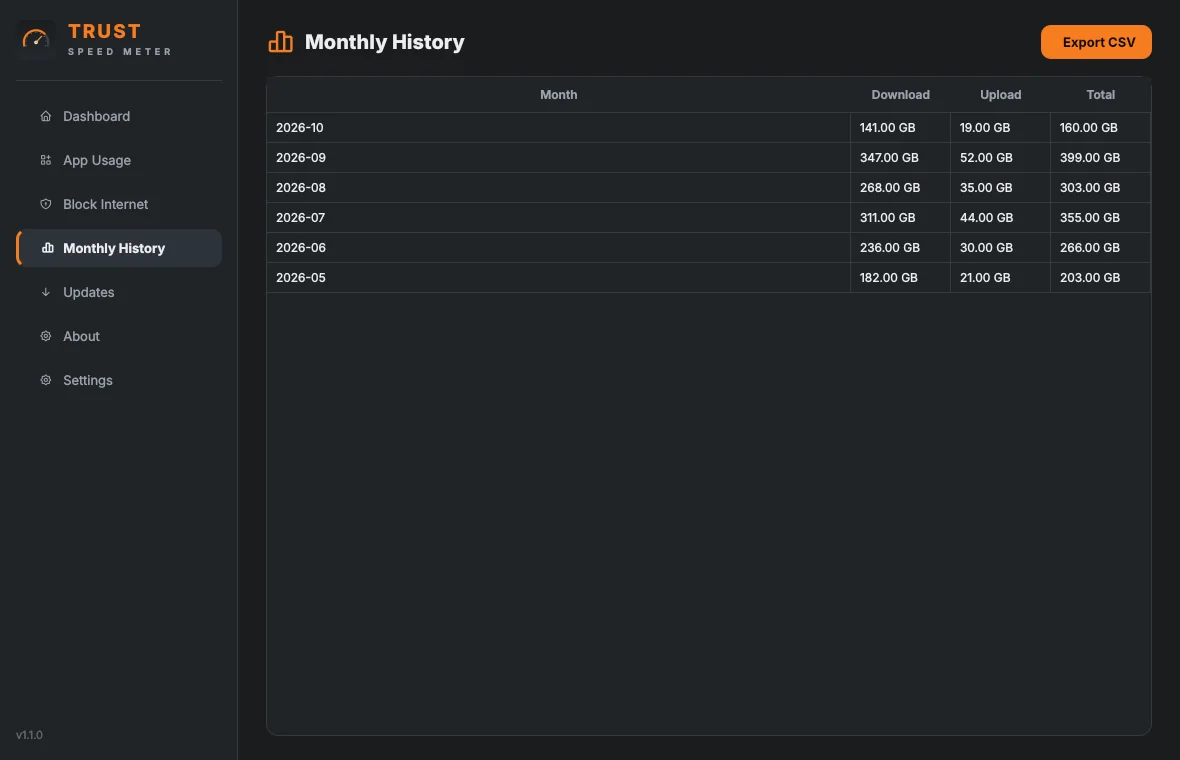
Task: Open Settings from sidebar
Action: pyautogui.click(x=119, y=380)
